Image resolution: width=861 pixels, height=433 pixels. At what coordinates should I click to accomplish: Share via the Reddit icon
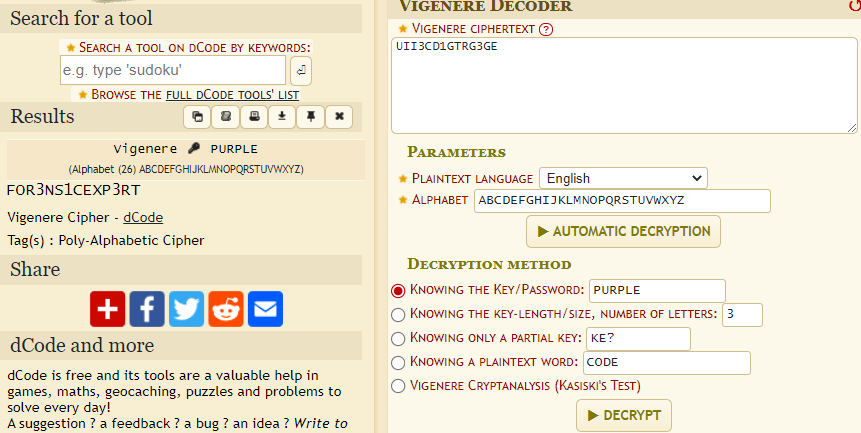[226, 308]
